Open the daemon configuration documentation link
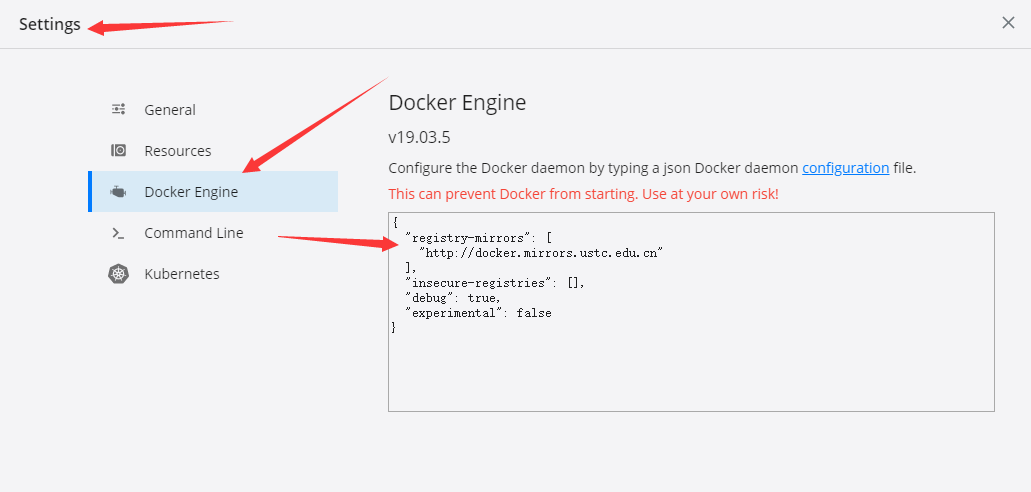Screen dimensions: 1031x492 pyautogui.click(x=846, y=168)
